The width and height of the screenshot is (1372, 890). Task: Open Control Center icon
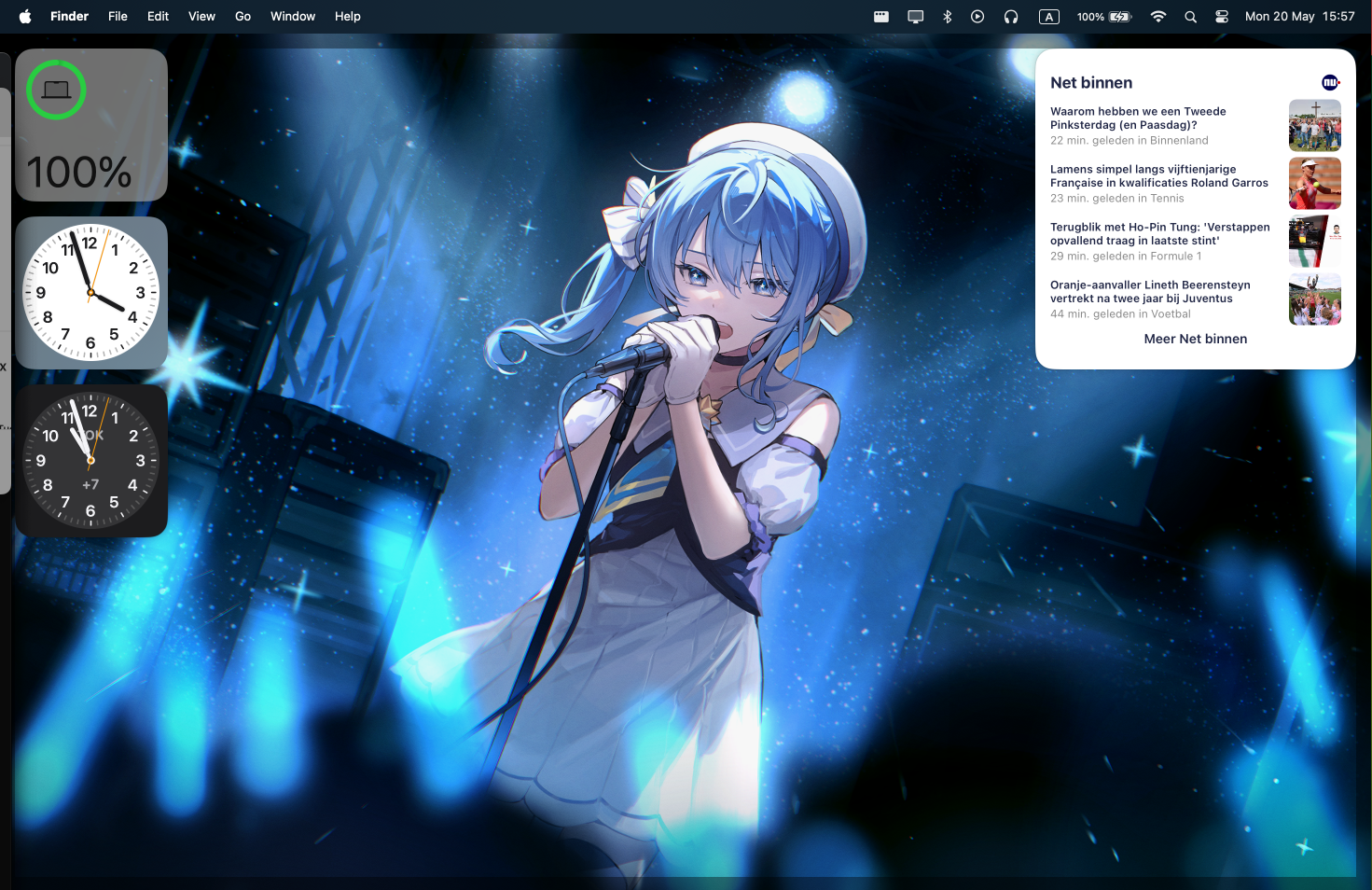point(1222,16)
